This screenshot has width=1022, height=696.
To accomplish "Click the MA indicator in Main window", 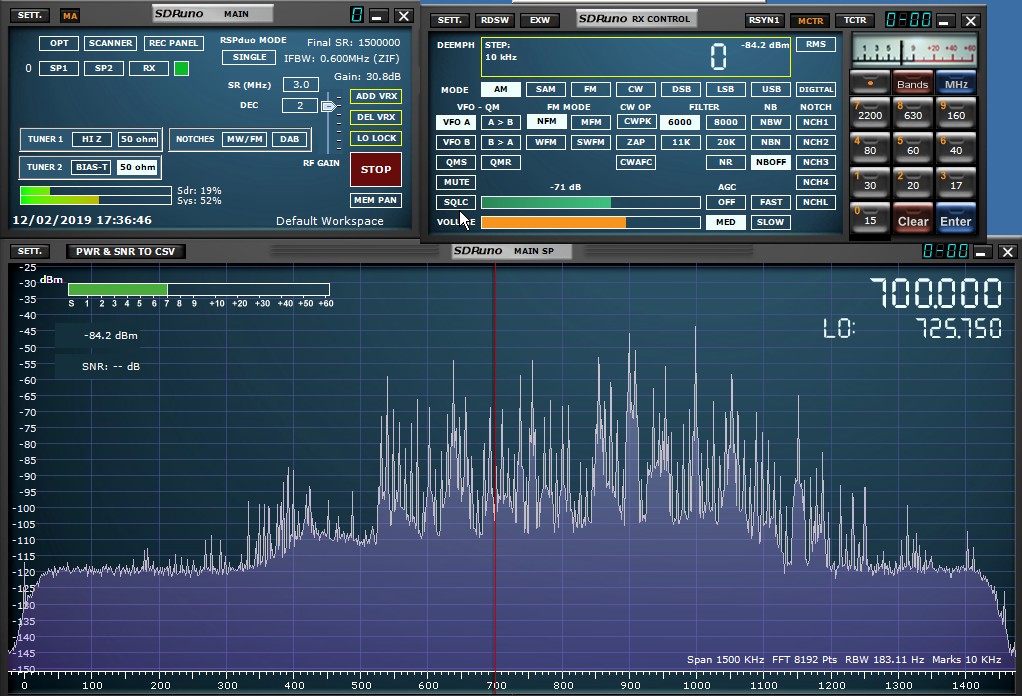I will coord(70,16).
